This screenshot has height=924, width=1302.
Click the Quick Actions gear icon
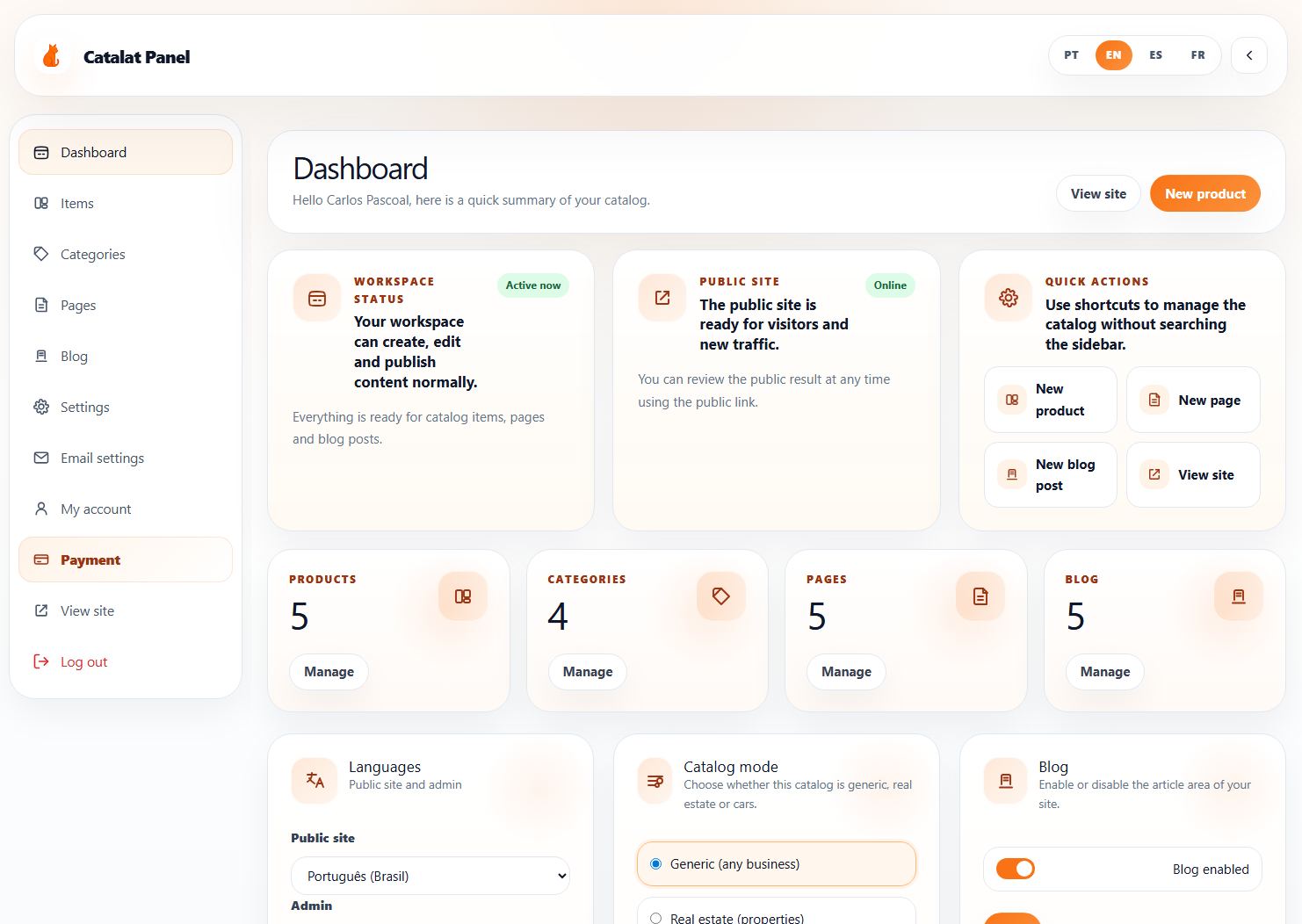point(1009,298)
